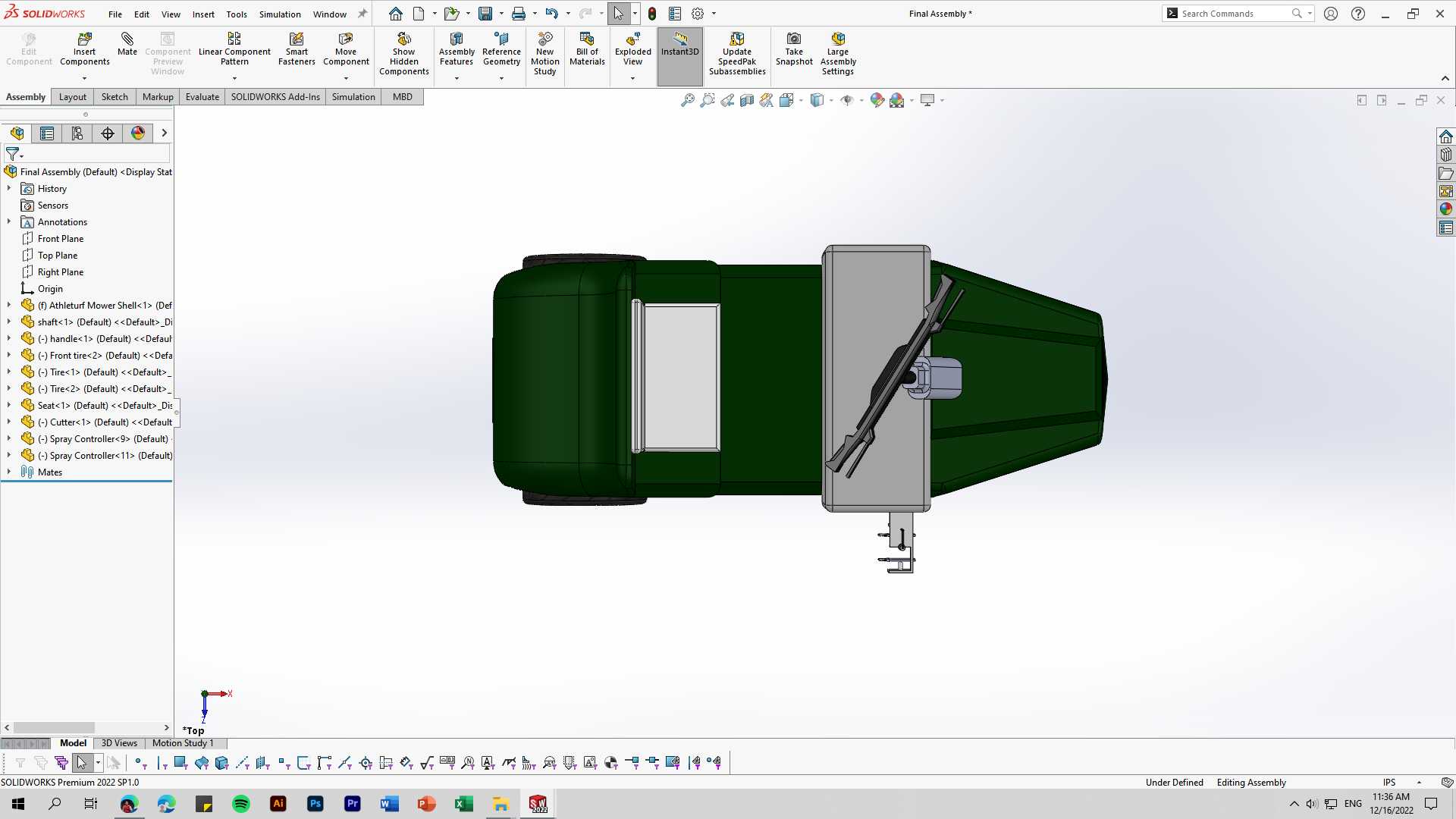
Task: Click the Options gear icon
Action: (698, 14)
